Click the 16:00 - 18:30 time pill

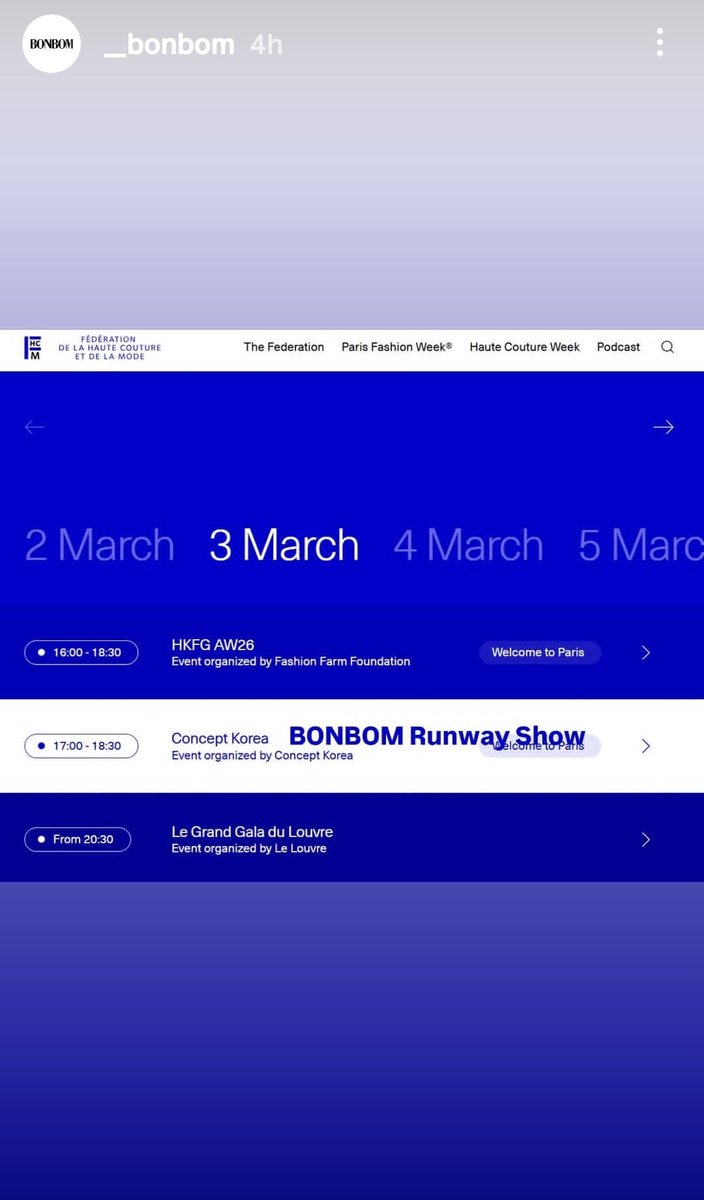click(x=81, y=652)
